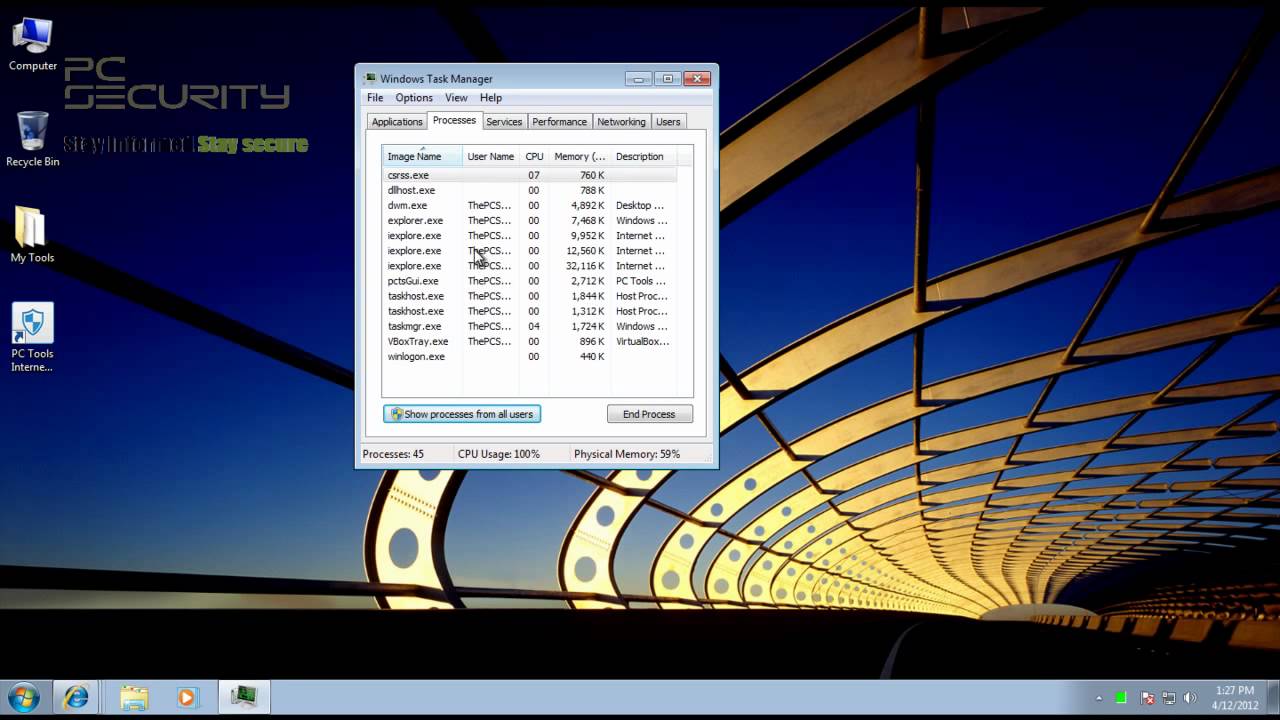Open the Windows Start orb
This screenshot has width=1280, height=720.
coord(23,697)
